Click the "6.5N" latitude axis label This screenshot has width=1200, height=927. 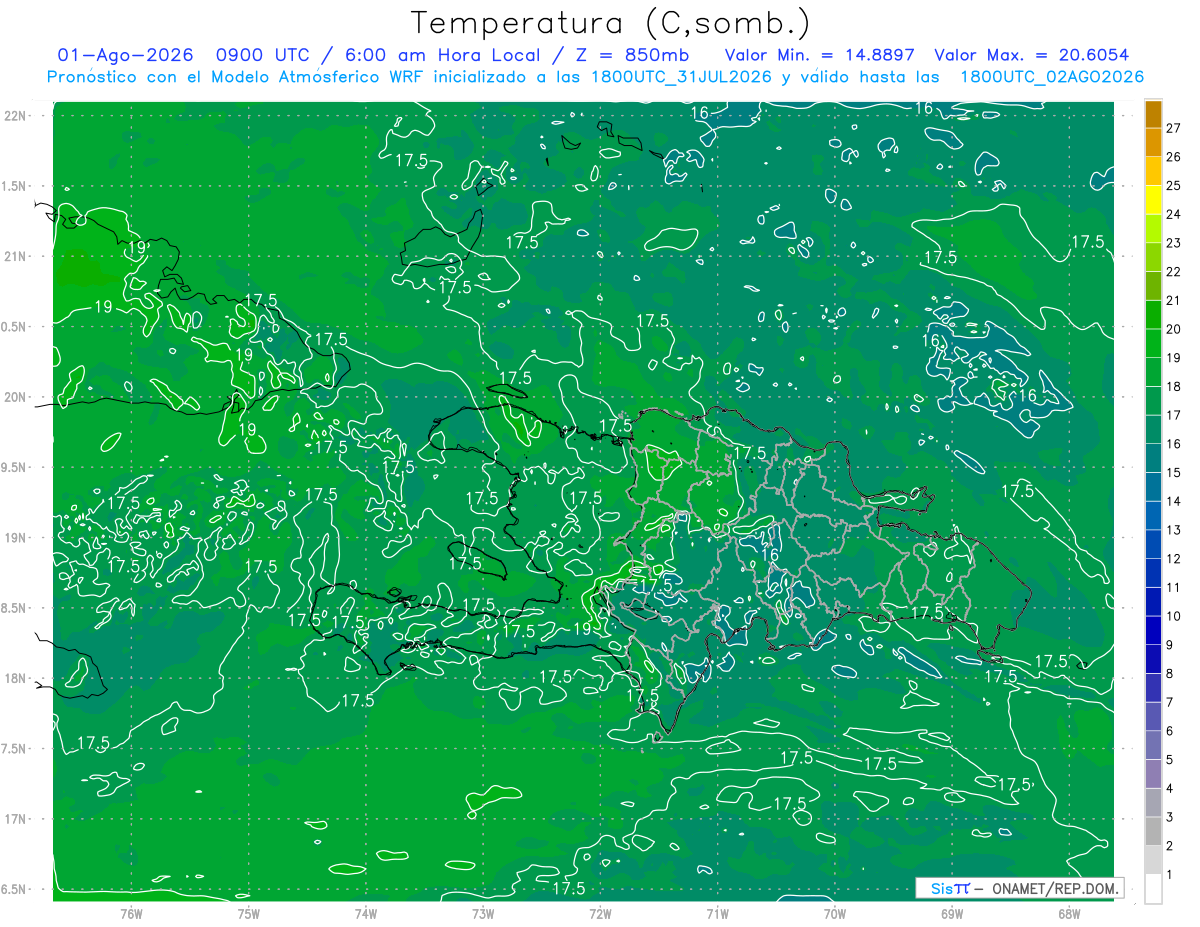coord(15,890)
